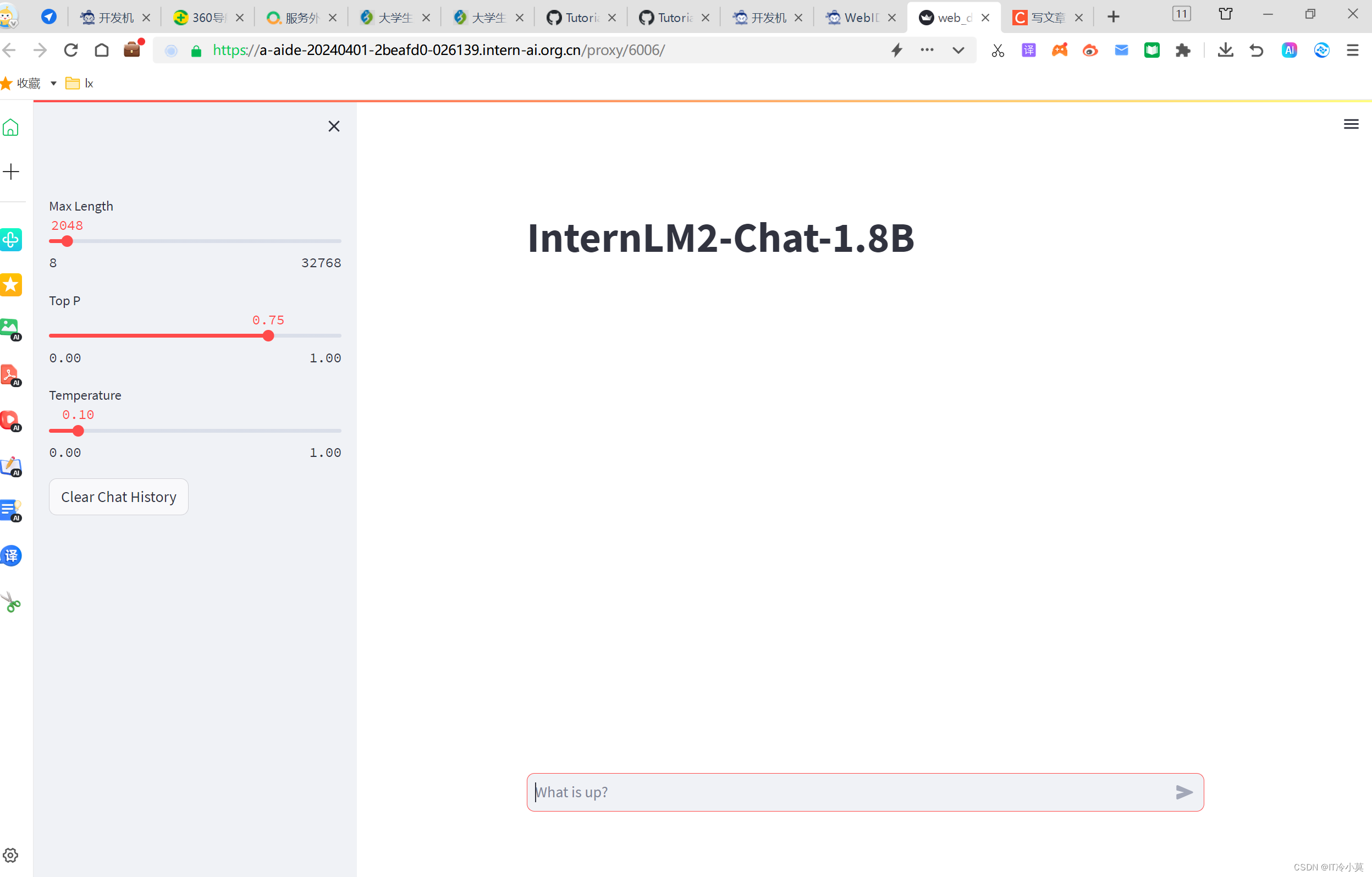Go to browser home page
This screenshot has height=877, width=1372.
pyautogui.click(x=101, y=50)
